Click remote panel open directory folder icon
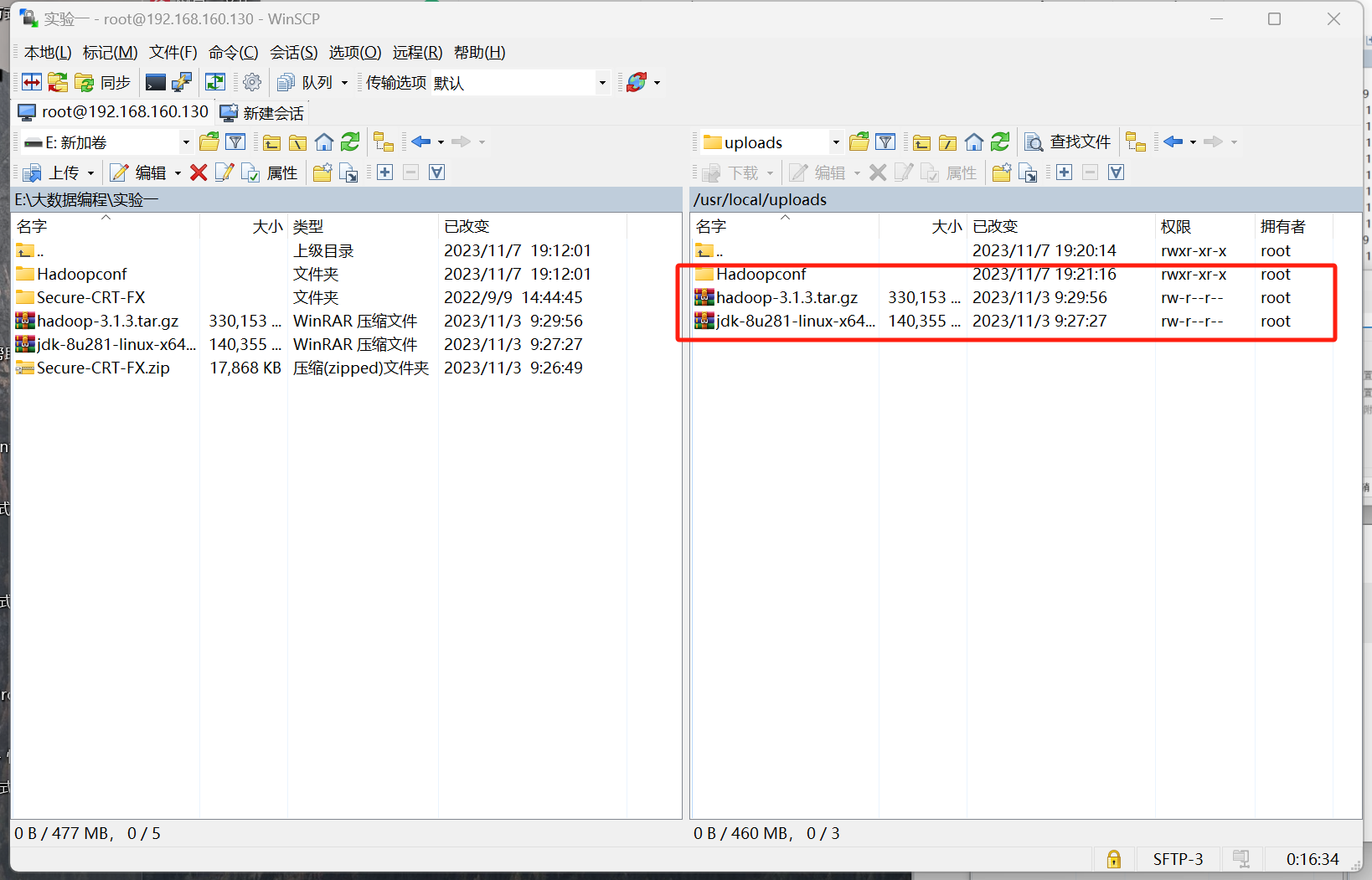This screenshot has height=880, width=1372. pos(859,142)
